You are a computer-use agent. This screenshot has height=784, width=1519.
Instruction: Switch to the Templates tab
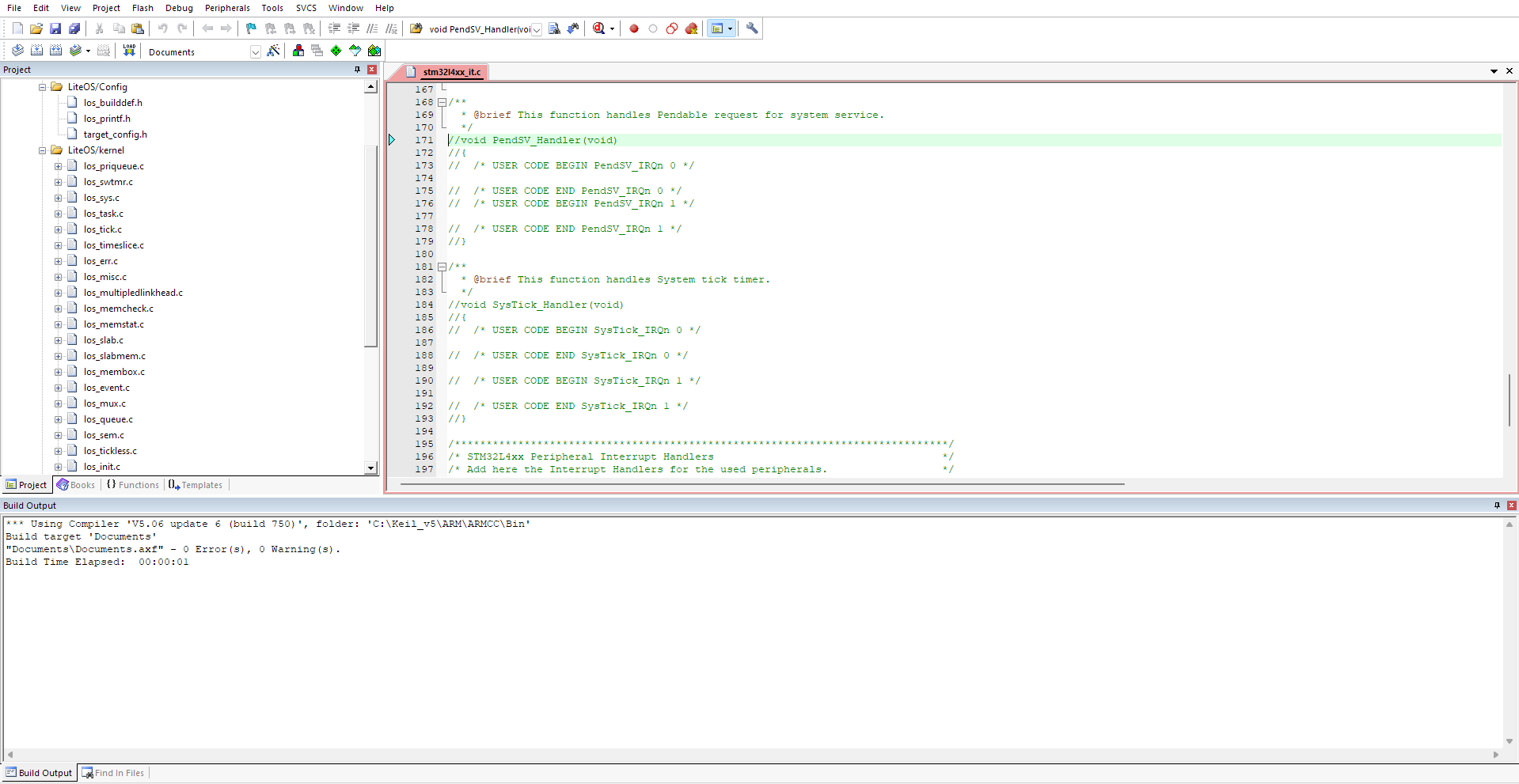[196, 485]
